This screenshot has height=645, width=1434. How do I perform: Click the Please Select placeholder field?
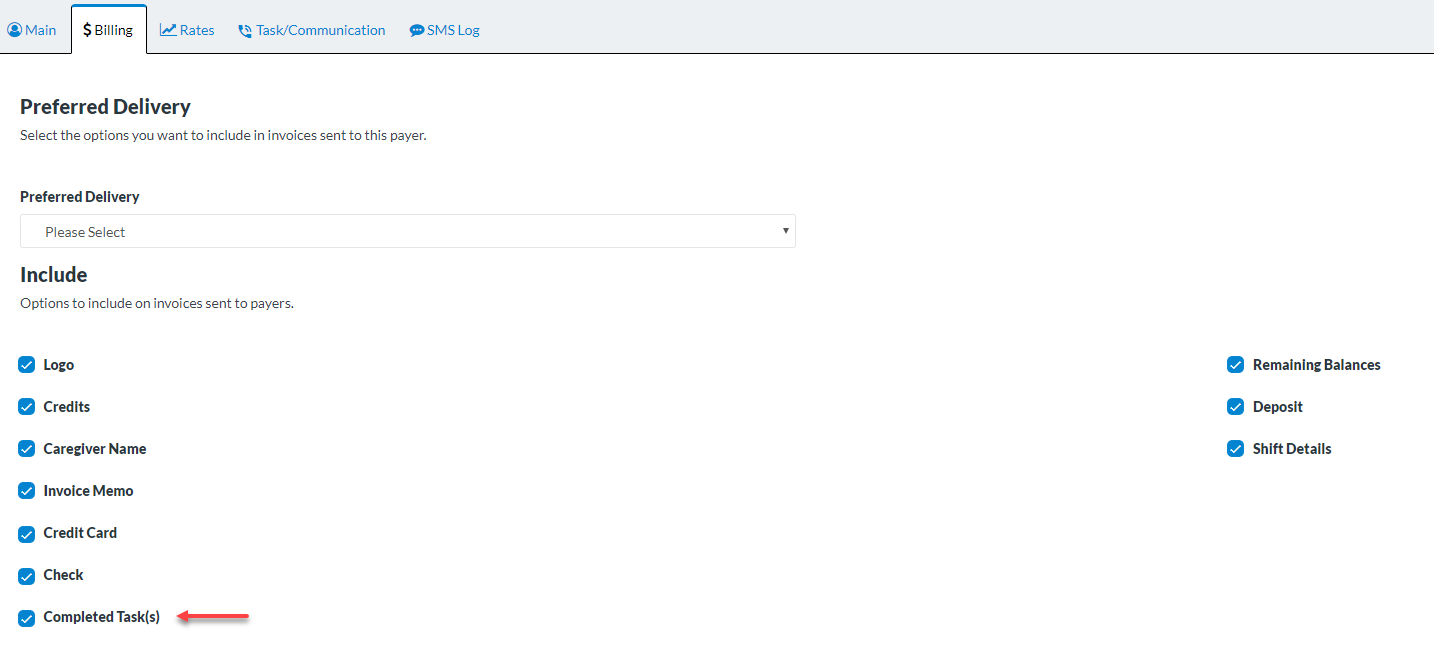(x=84, y=231)
